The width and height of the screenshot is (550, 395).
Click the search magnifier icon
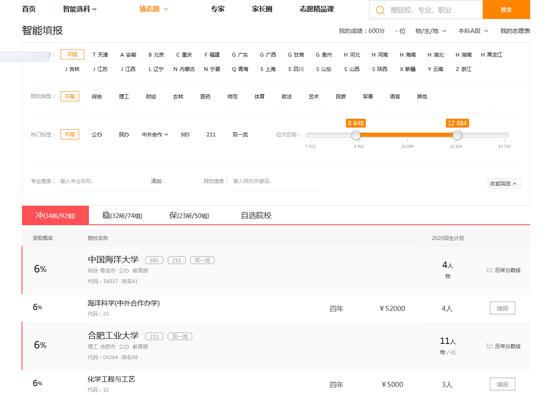380,10
